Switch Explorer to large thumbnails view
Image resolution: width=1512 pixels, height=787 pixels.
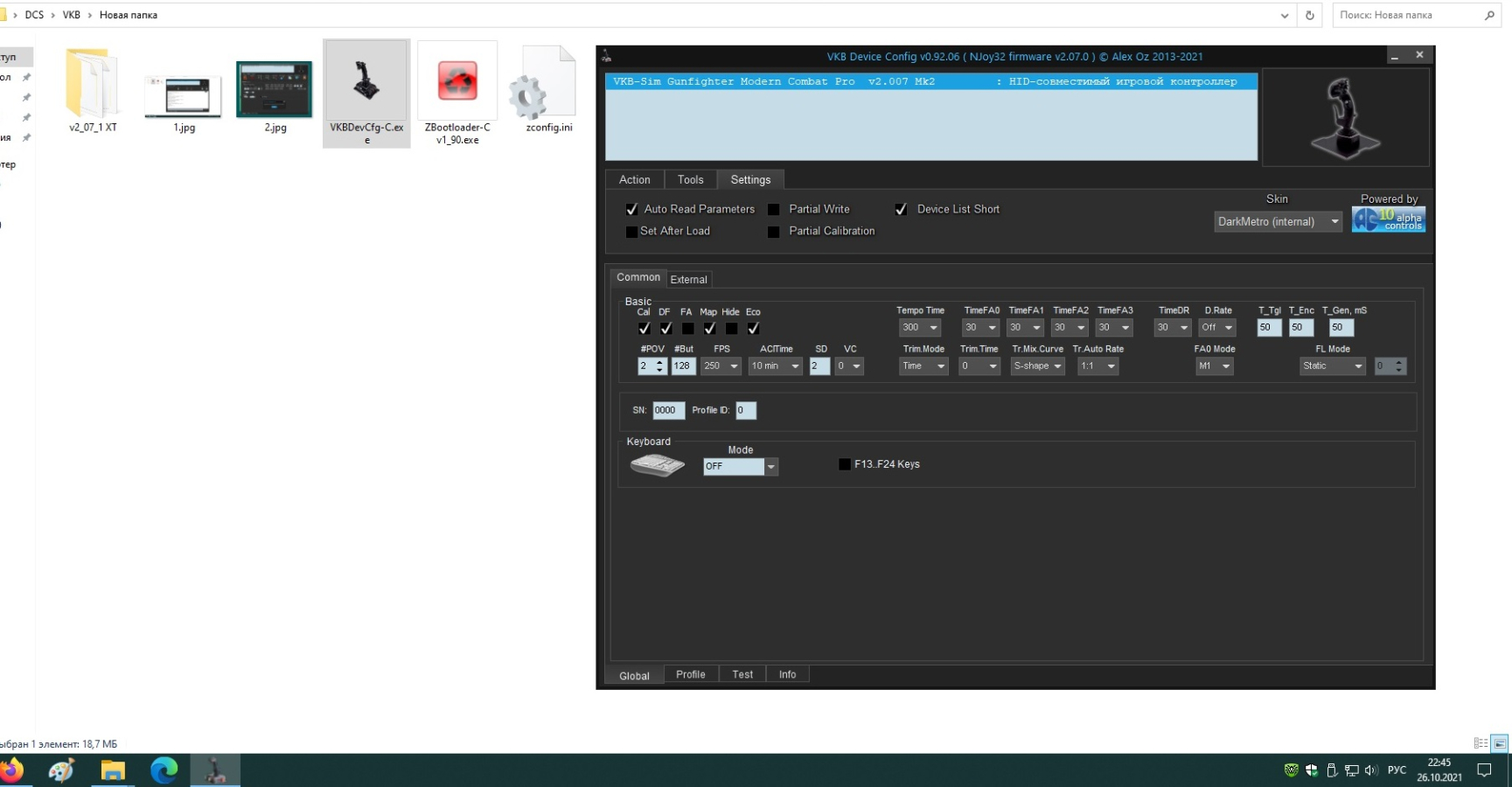[1500, 743]
